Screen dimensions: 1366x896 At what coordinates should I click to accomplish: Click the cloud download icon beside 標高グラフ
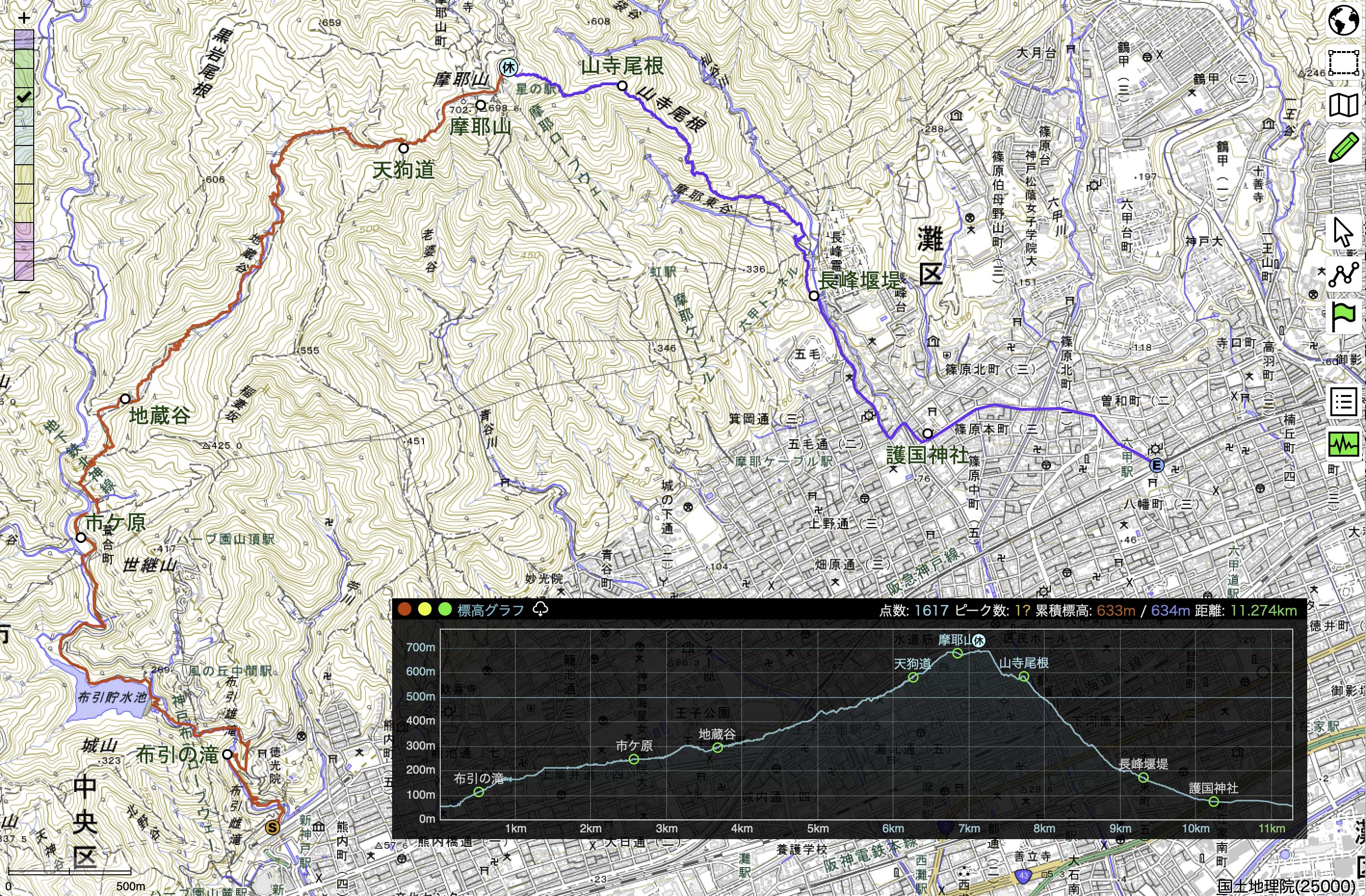tap(540, 609)
